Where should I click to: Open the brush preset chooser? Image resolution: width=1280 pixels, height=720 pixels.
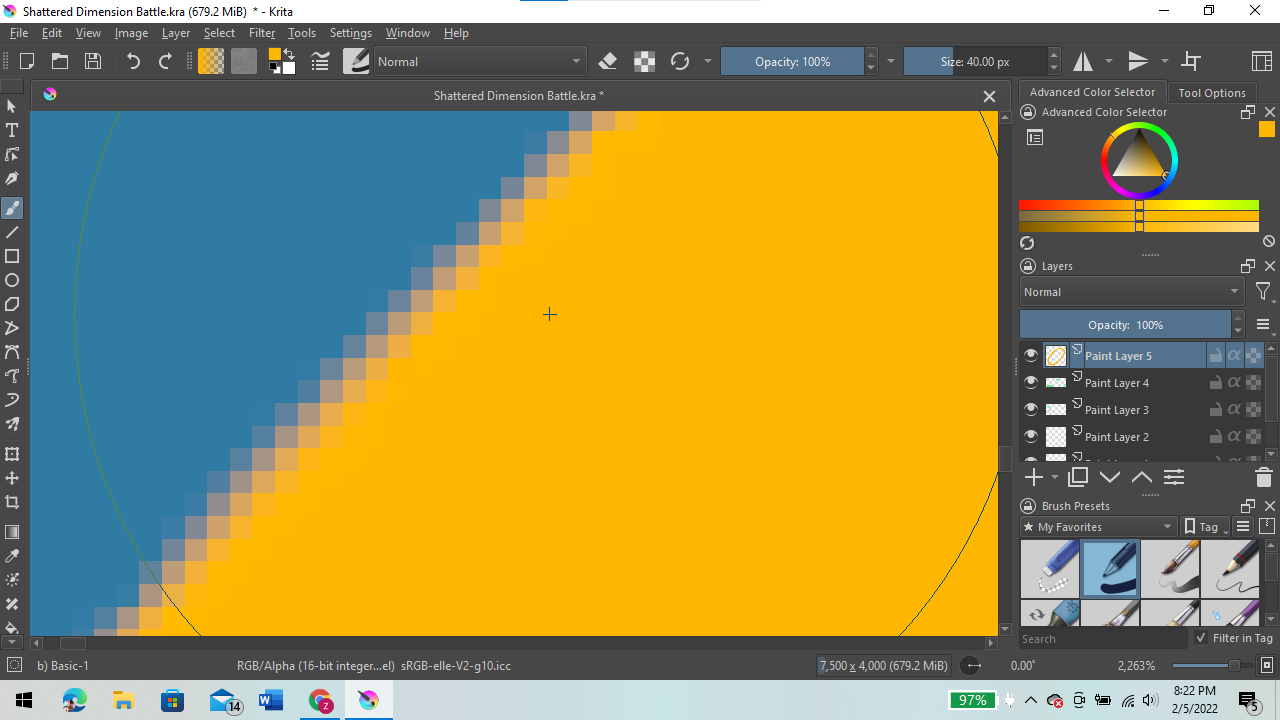pos(356,61)
